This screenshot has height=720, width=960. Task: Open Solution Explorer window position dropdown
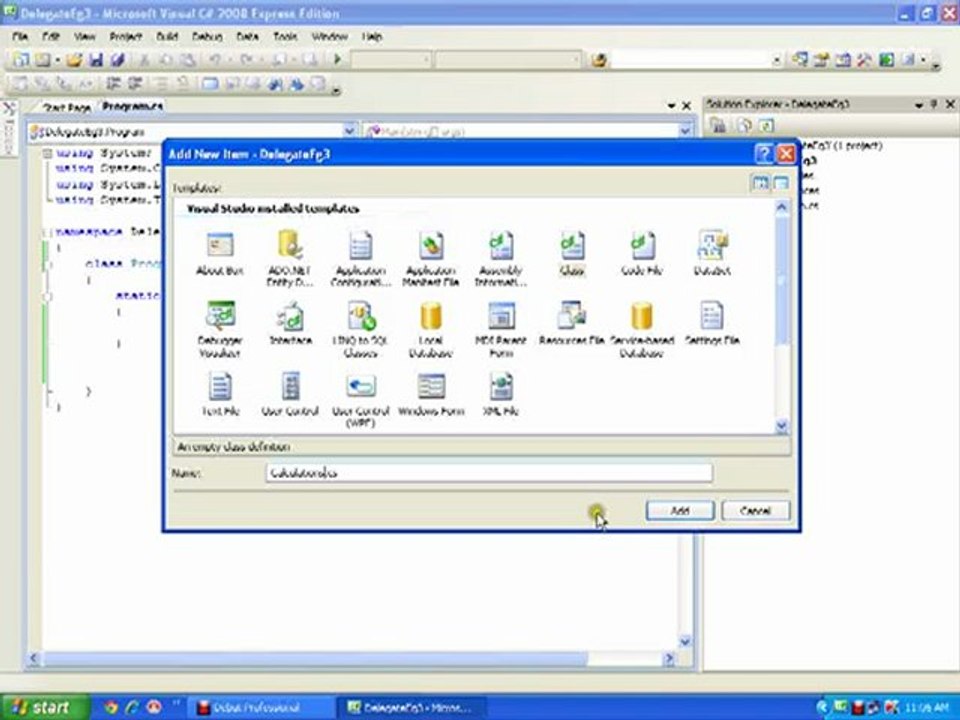pyautogui.click(x=918, y=105)
